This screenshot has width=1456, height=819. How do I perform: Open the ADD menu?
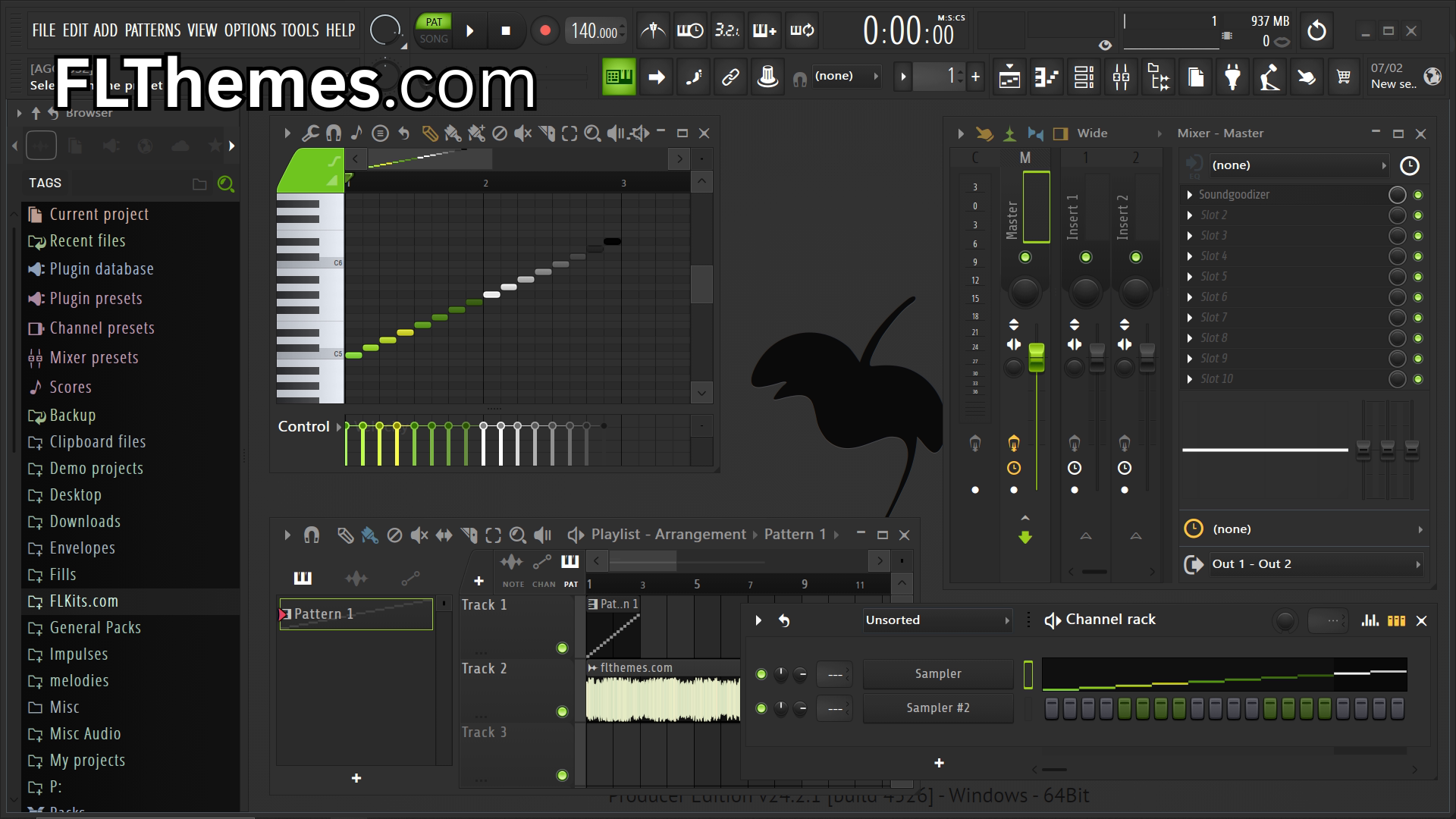click(x=105, y=30)
